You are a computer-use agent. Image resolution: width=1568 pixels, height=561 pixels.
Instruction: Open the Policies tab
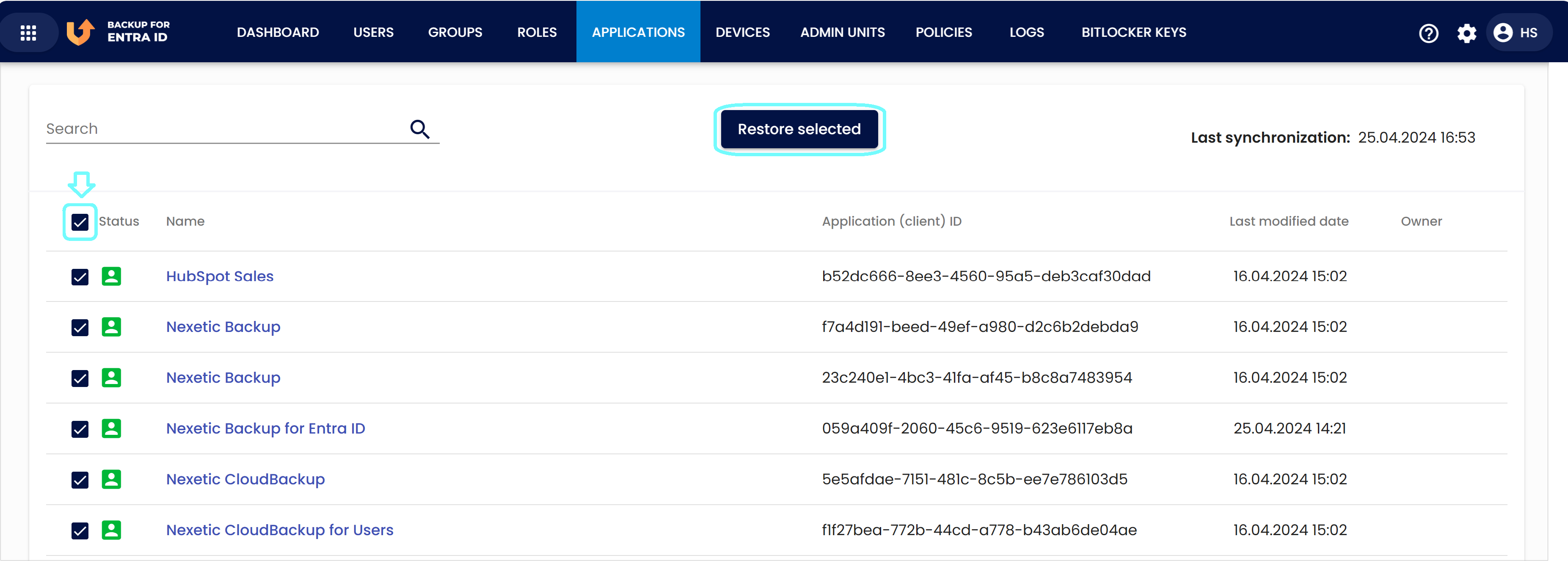(943, 32)
